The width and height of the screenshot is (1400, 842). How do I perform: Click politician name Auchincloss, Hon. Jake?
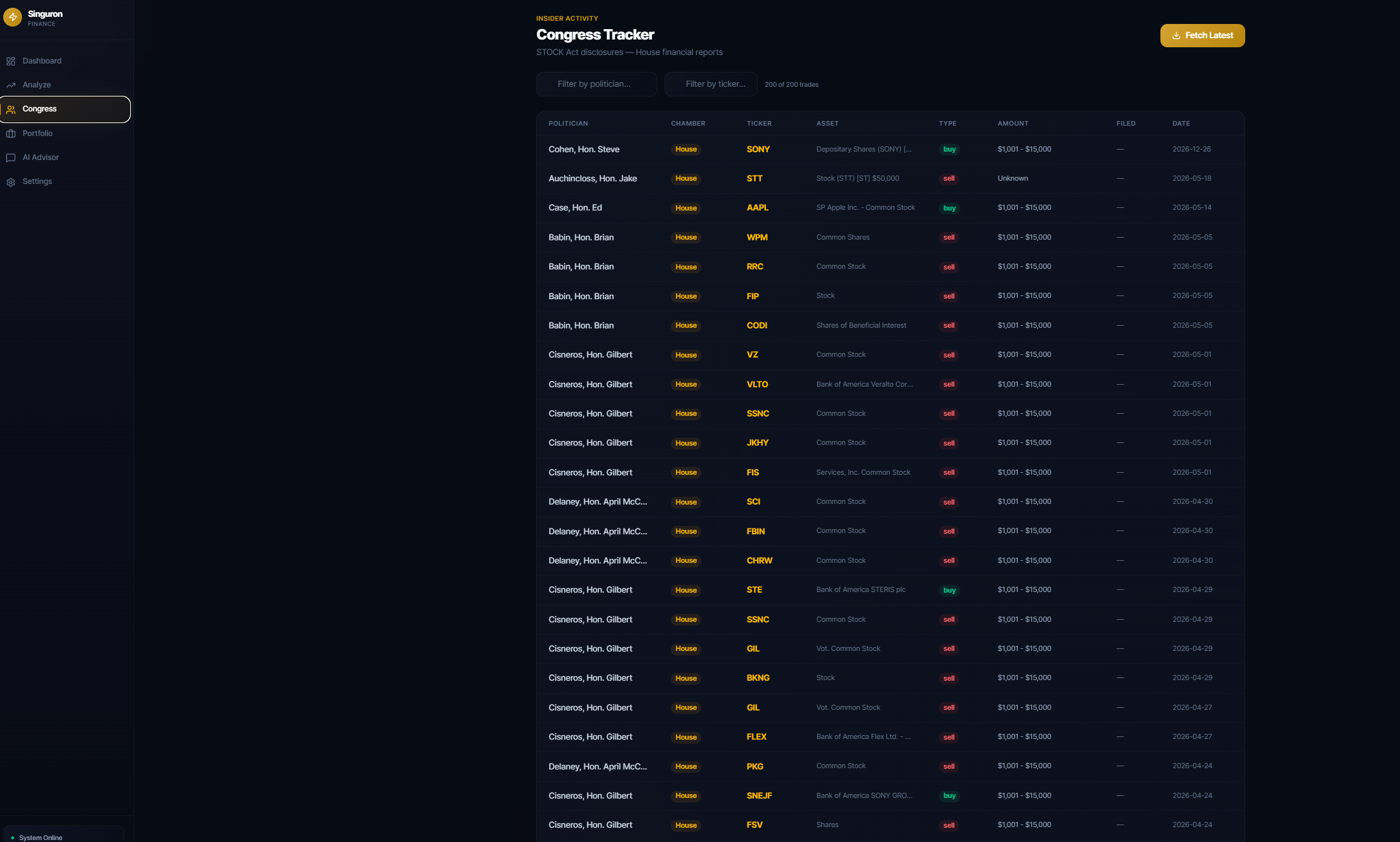click(593, 178)
